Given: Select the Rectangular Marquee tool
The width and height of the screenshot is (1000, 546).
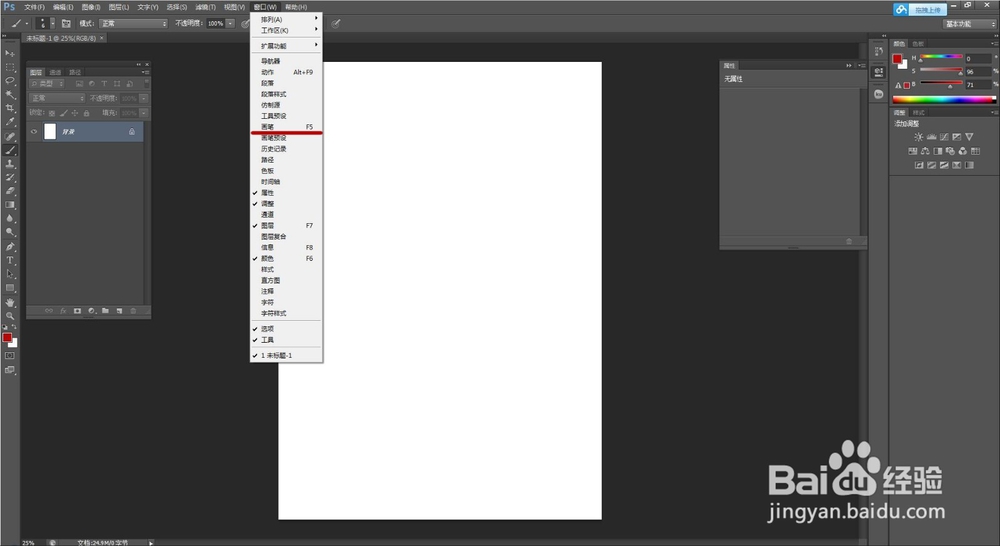Looking at the screenshot, I should (10, 67).
